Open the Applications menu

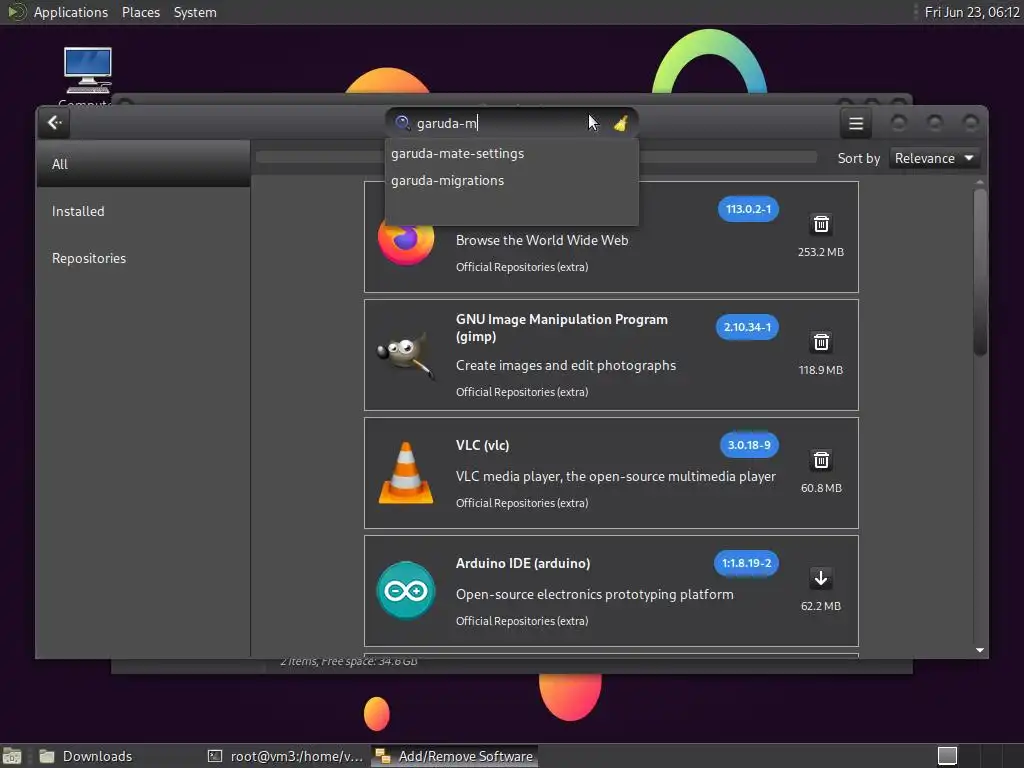pyautogui.click(x=71, y=12)
